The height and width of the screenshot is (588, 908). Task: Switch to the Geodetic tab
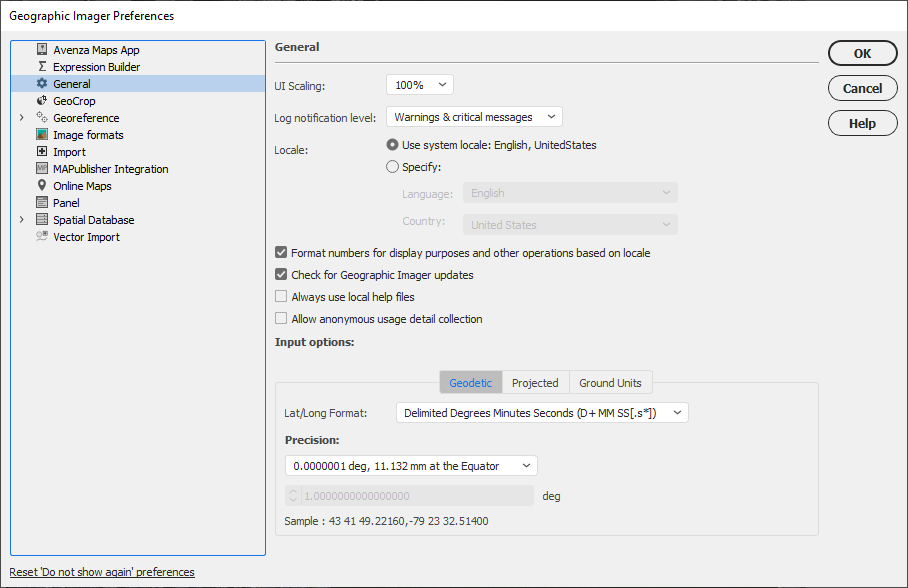coord(470,383)
